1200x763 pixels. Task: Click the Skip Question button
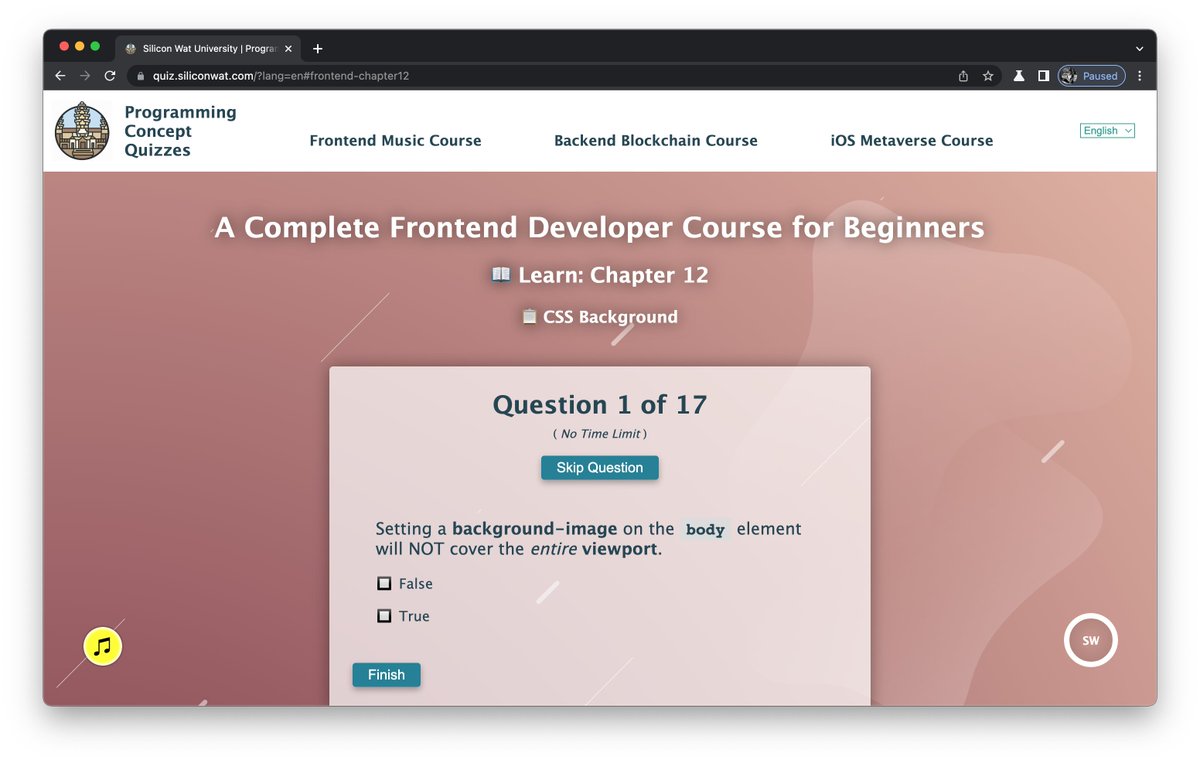(x=600, y=468)
